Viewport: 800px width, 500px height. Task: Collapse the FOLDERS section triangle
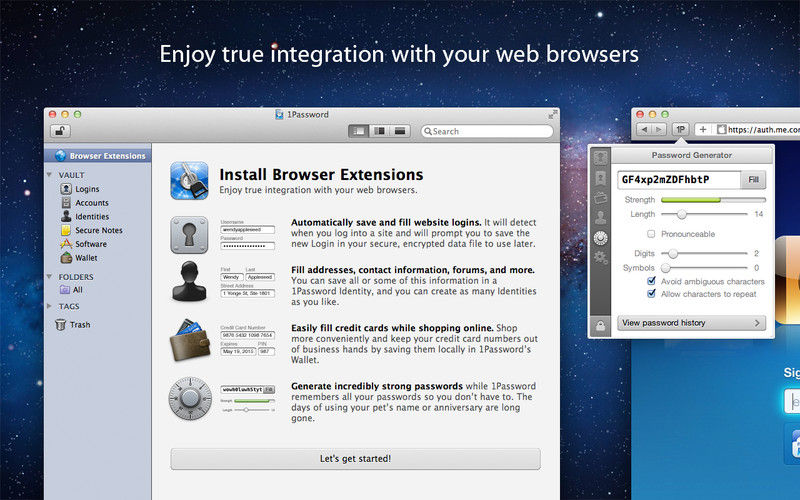coord(49,277)
